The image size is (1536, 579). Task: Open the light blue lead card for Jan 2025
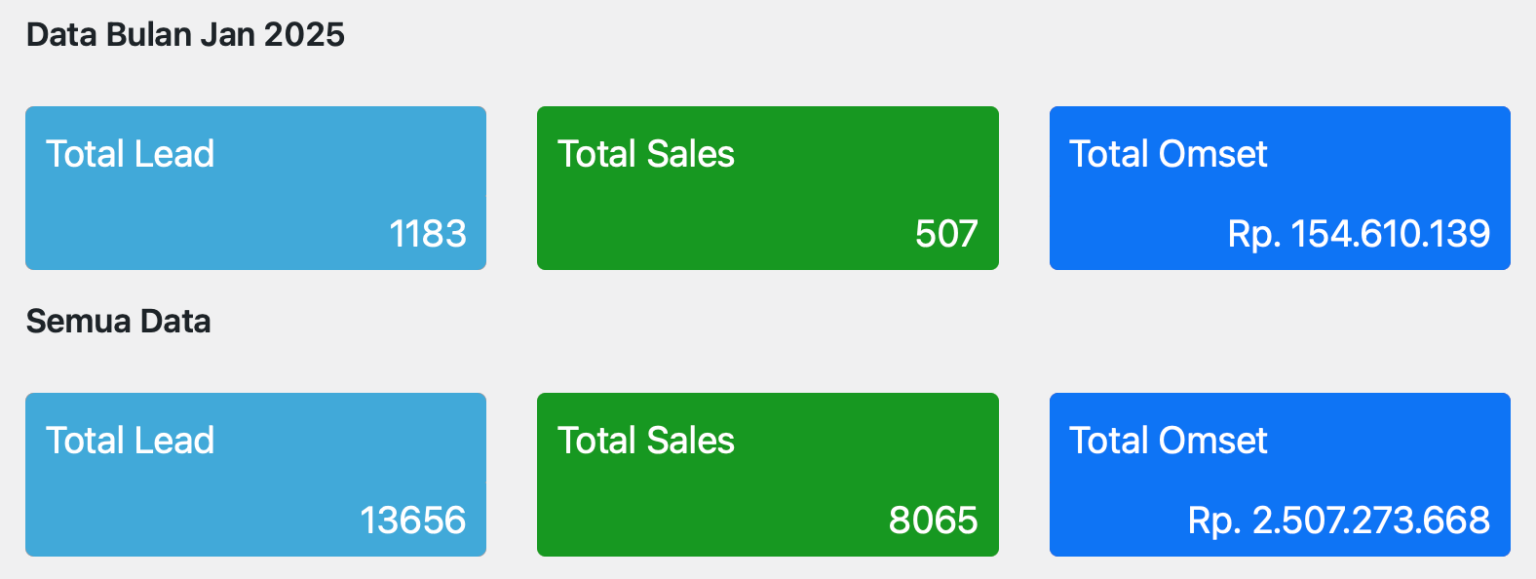point(256,188)
